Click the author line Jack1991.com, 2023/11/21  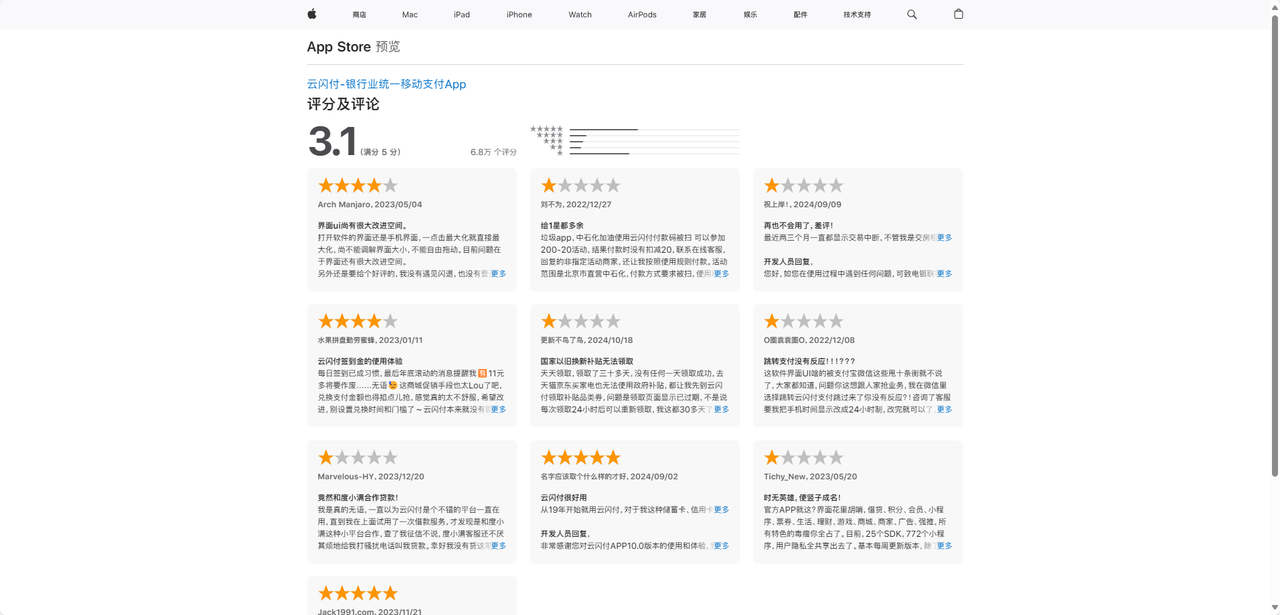point(369,612)
